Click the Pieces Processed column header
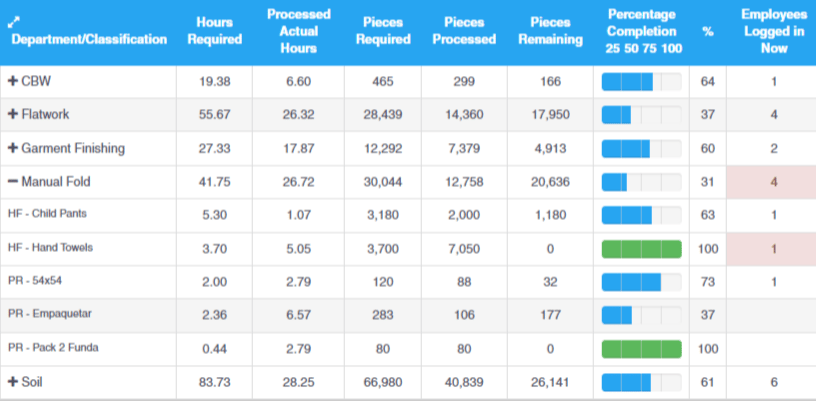Viewport: 816px width, 401px height. (x=468, y=31)
